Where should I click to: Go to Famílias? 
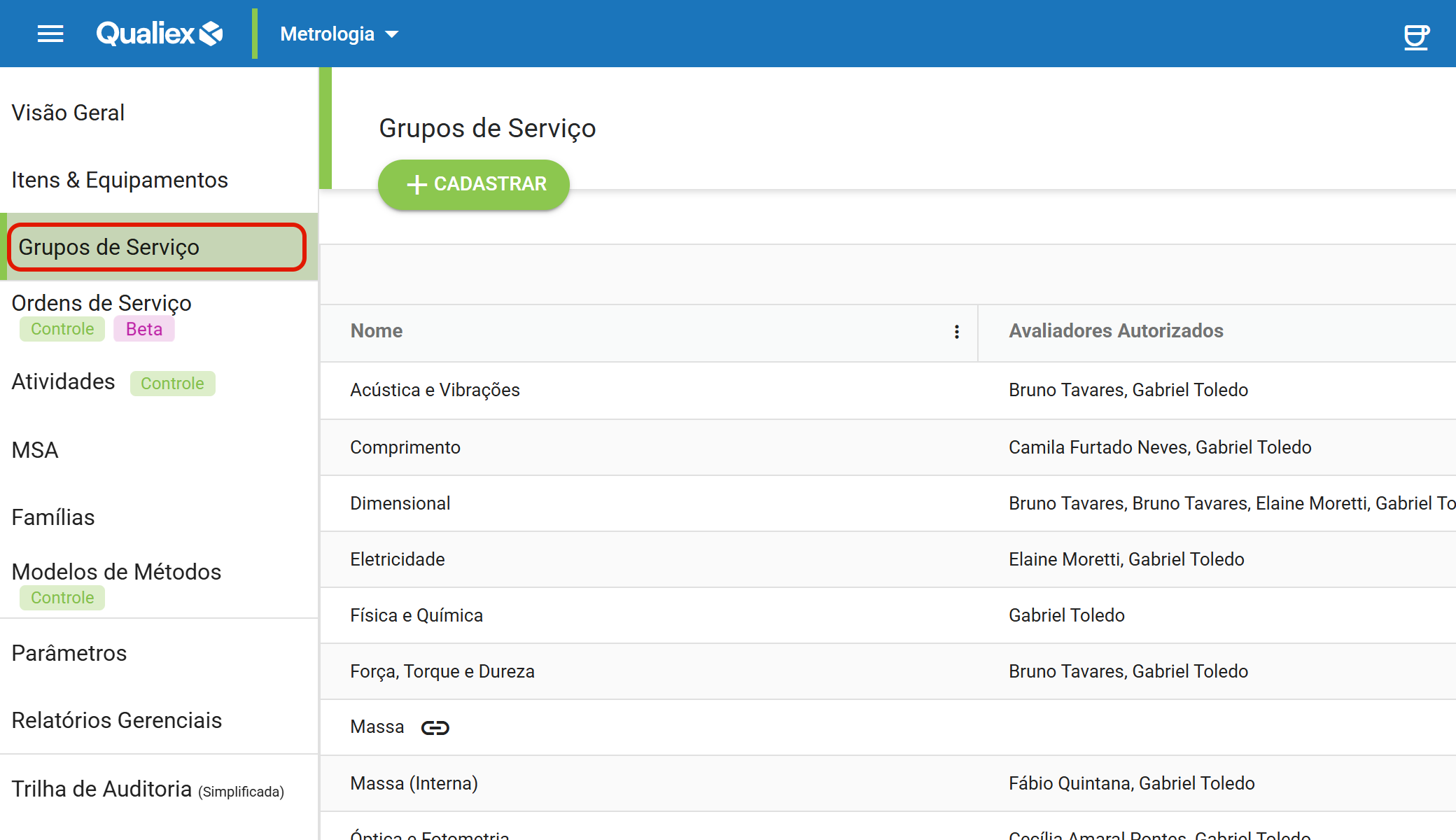pyautogui.click(x=53, y=517)
